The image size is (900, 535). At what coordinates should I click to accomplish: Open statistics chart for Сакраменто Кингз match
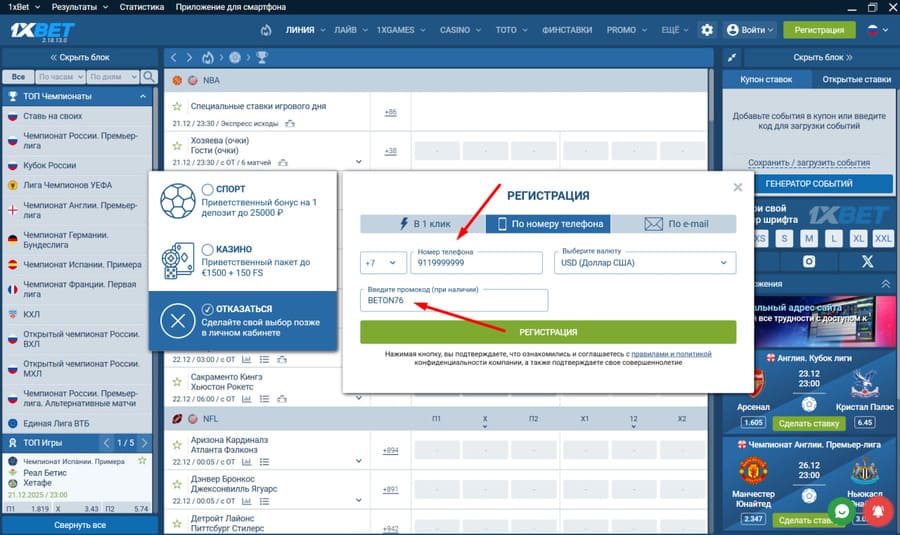click(x=246, y=398)
